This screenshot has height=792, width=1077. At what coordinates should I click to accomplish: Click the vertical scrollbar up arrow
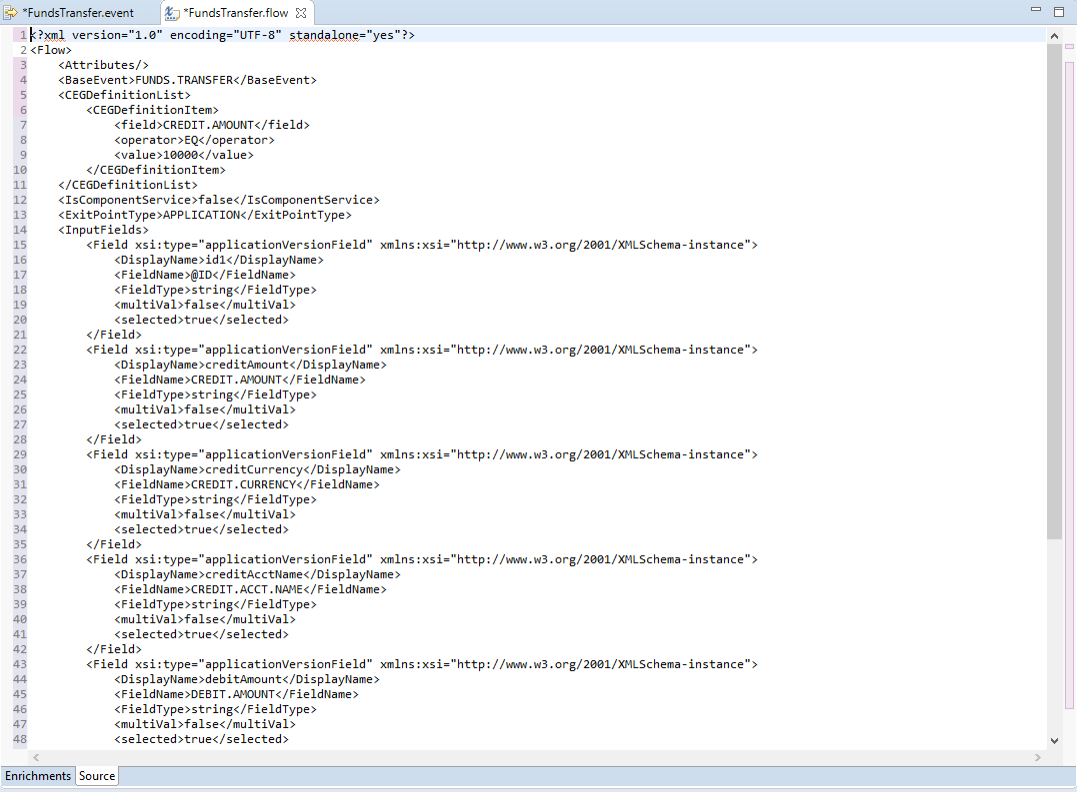[x=1054, y=36]
